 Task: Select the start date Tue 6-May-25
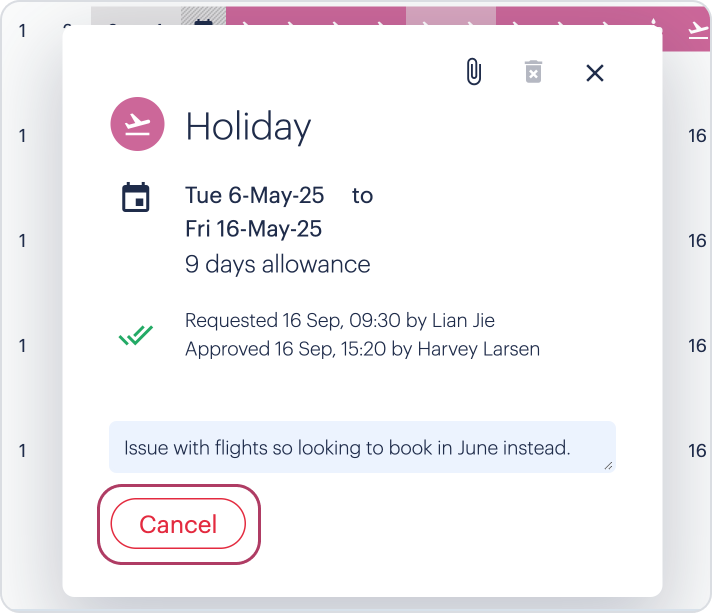(254, 195)
